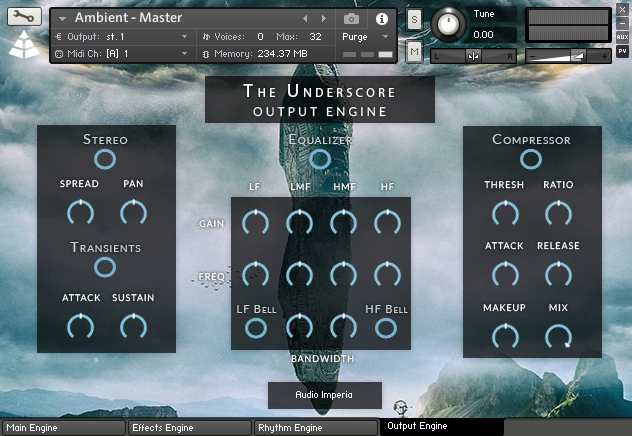Click the Audio Imperia button
The image size is (632, 436).
tap(324, 395)
